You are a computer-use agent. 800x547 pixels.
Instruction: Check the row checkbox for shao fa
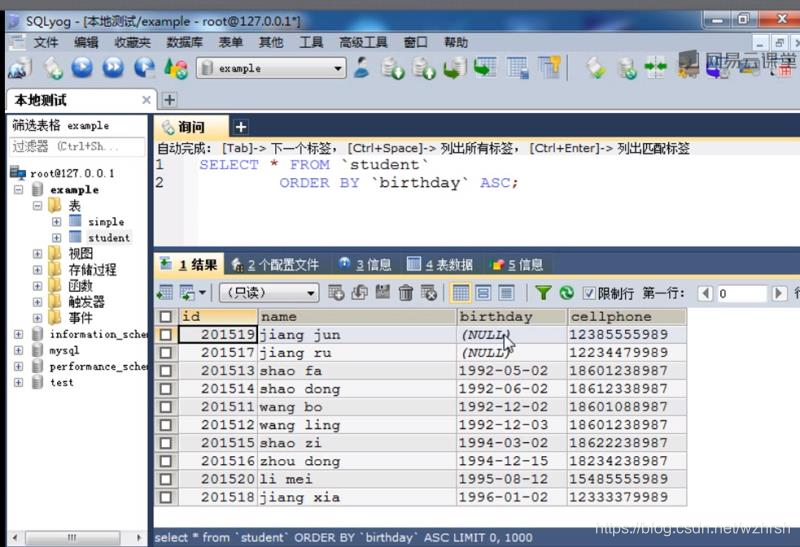point(166,371)
